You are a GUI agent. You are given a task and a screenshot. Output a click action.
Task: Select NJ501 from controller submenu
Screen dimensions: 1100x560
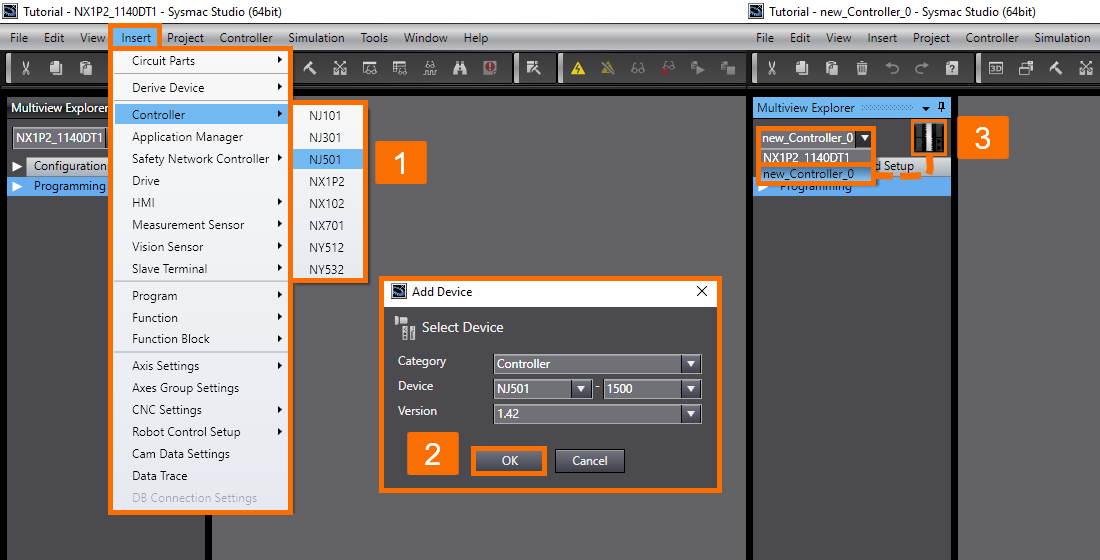click(328, 159)
